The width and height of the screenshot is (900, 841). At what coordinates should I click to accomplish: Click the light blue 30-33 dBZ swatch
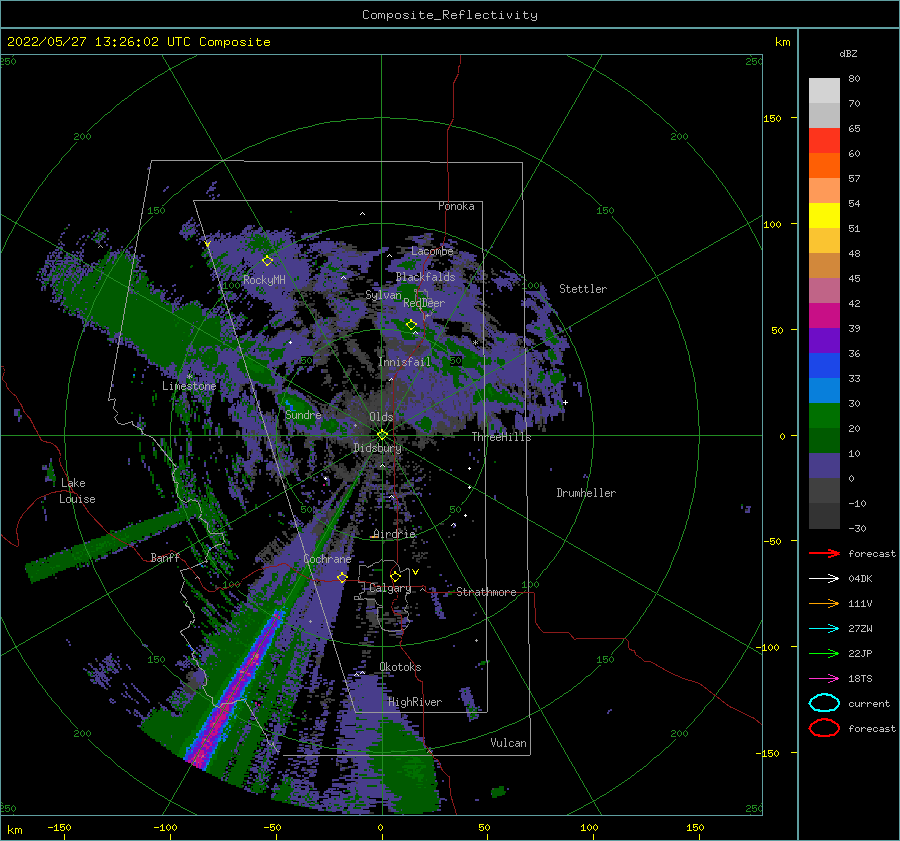(824, 390)
